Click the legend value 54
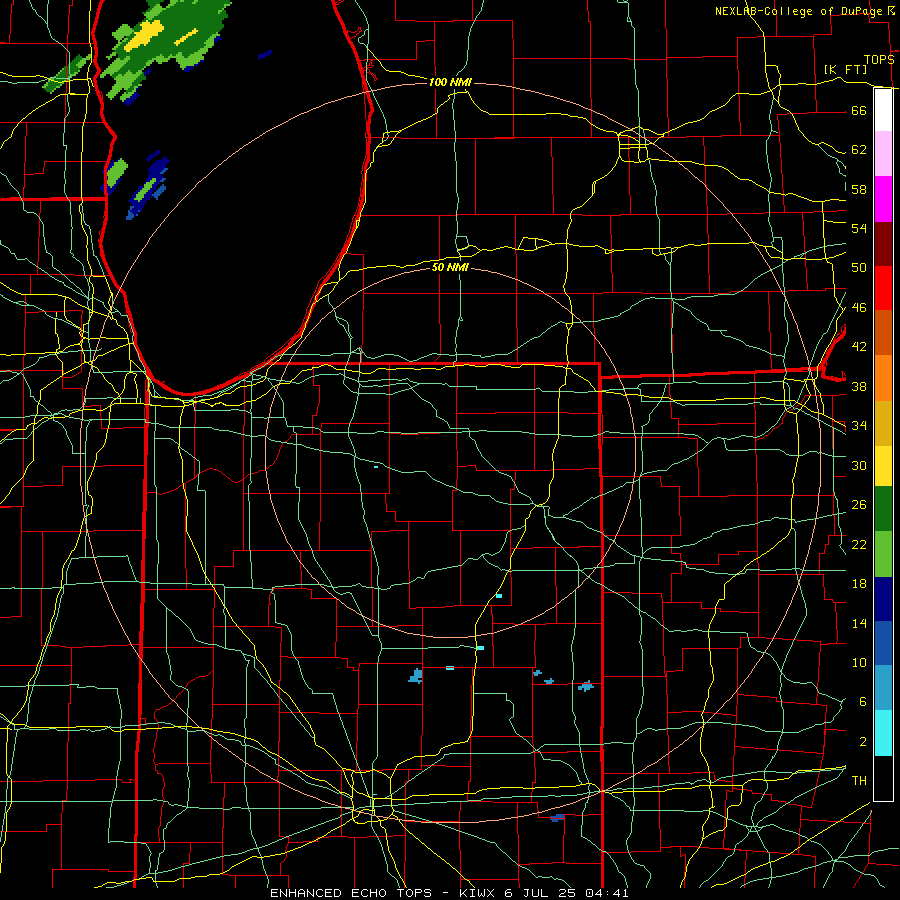The width and height of the screenshot is (900, 900). click(x=859, y=228)
